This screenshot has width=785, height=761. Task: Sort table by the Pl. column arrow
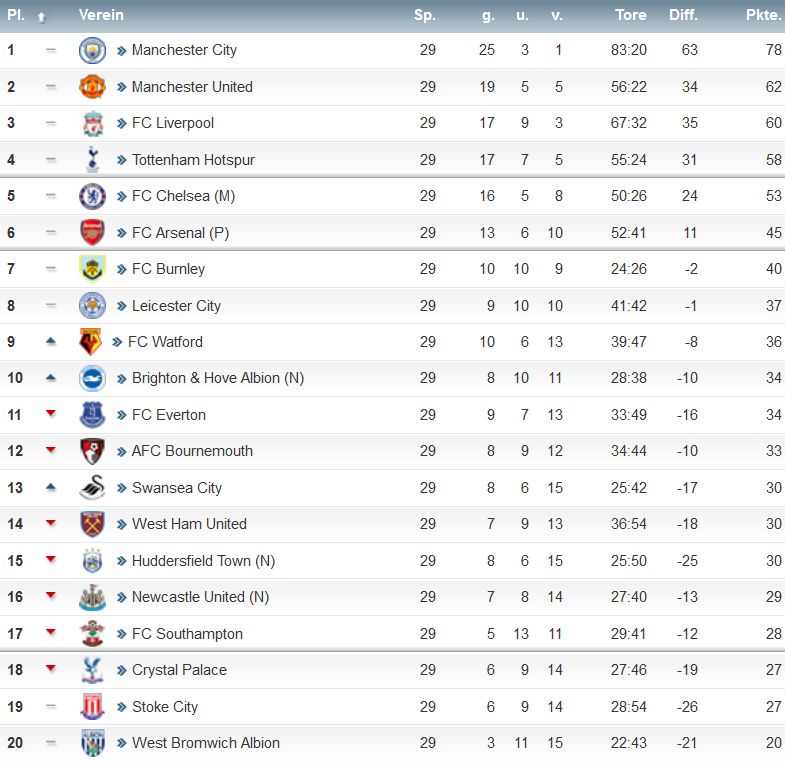pos(42,17)
